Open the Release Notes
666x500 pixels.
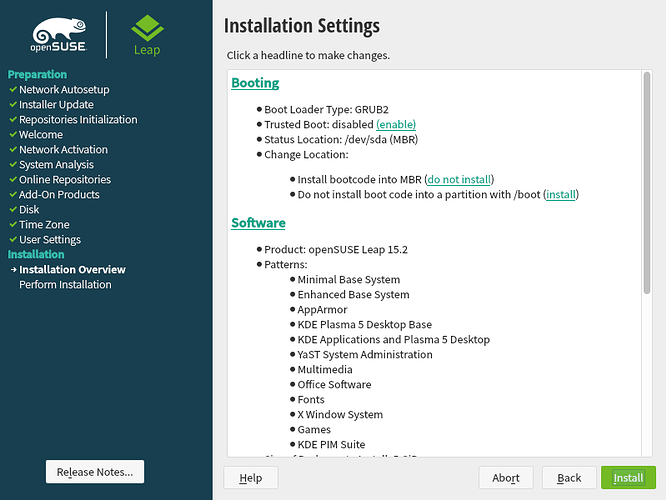[x=95, y=472]
